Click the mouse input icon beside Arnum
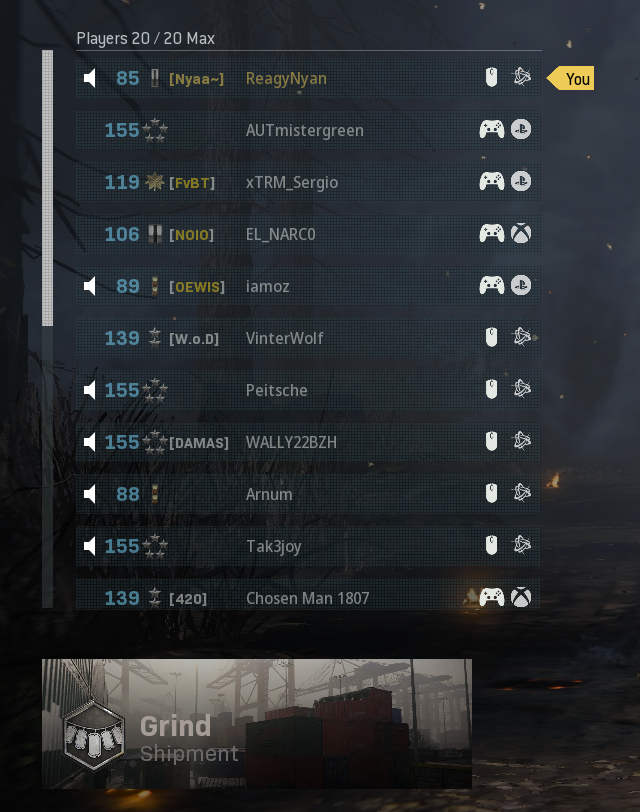 point(491,493)
